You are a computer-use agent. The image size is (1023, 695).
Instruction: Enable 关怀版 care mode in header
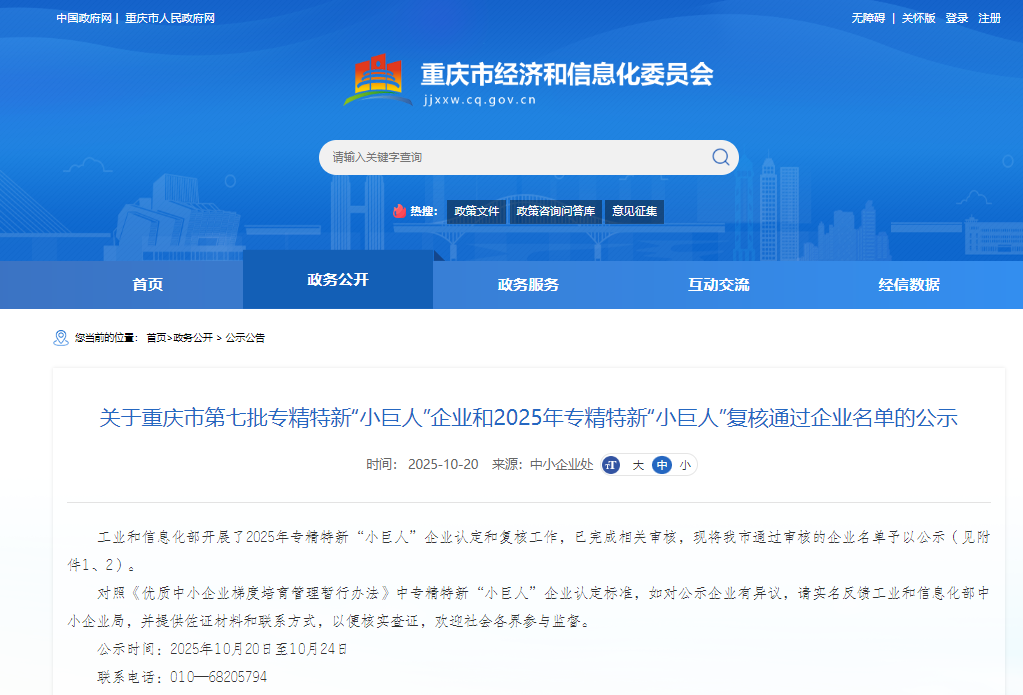click(x=918, y=18)
